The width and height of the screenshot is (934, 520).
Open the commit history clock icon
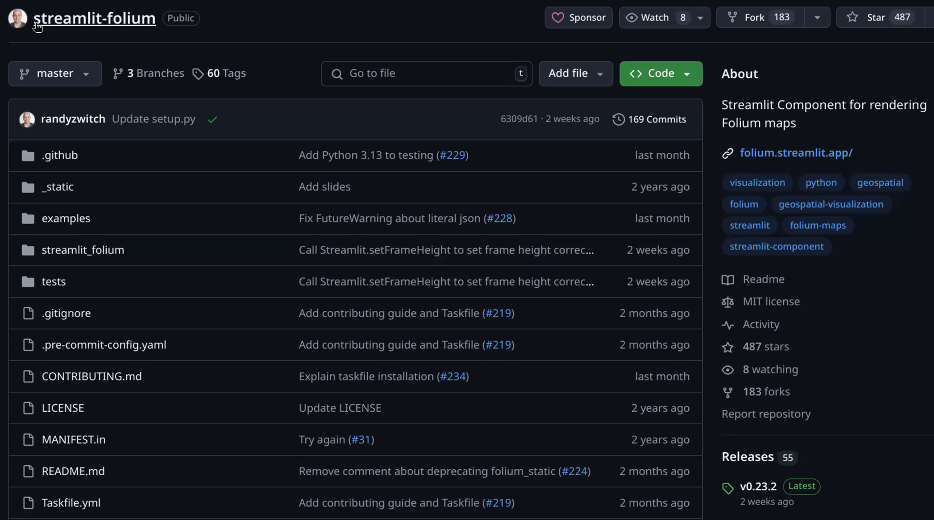618,119
